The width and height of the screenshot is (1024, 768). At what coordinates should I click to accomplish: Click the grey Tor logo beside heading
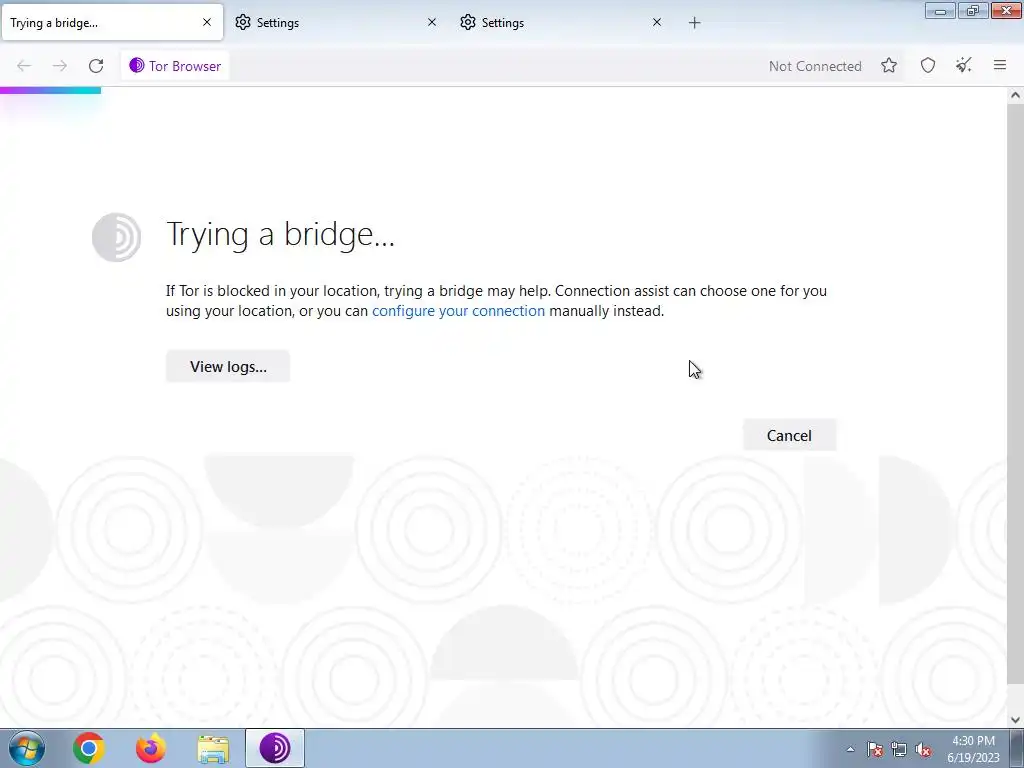pyautogui.click(x=117, y=237)
